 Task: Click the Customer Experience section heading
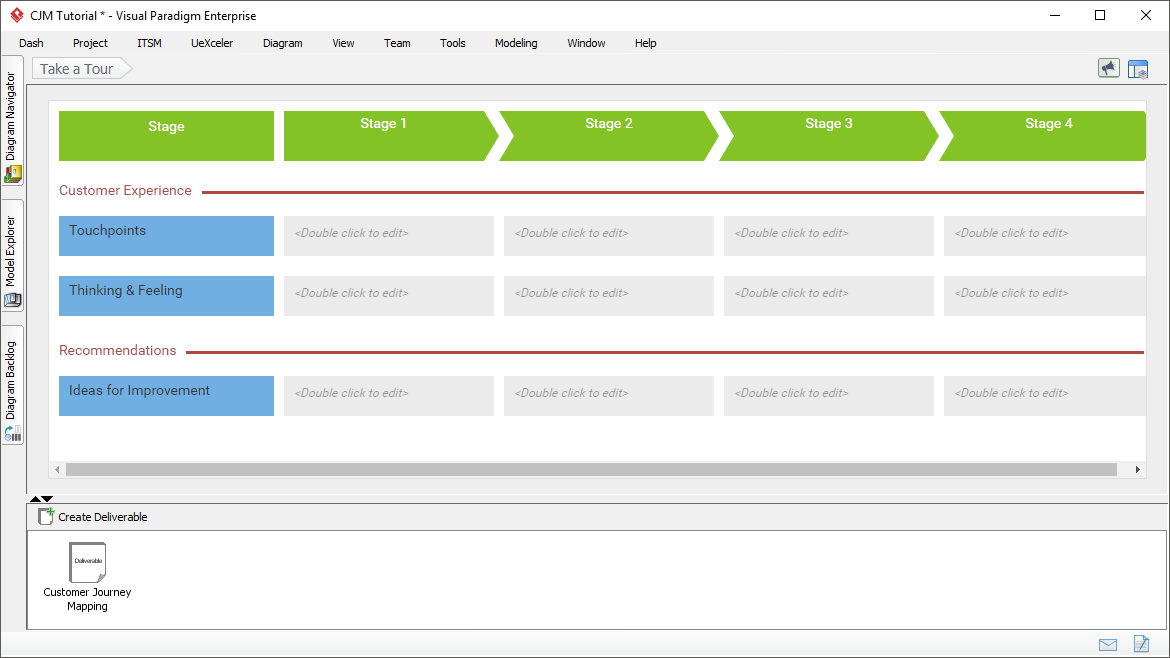click(125, 190)
